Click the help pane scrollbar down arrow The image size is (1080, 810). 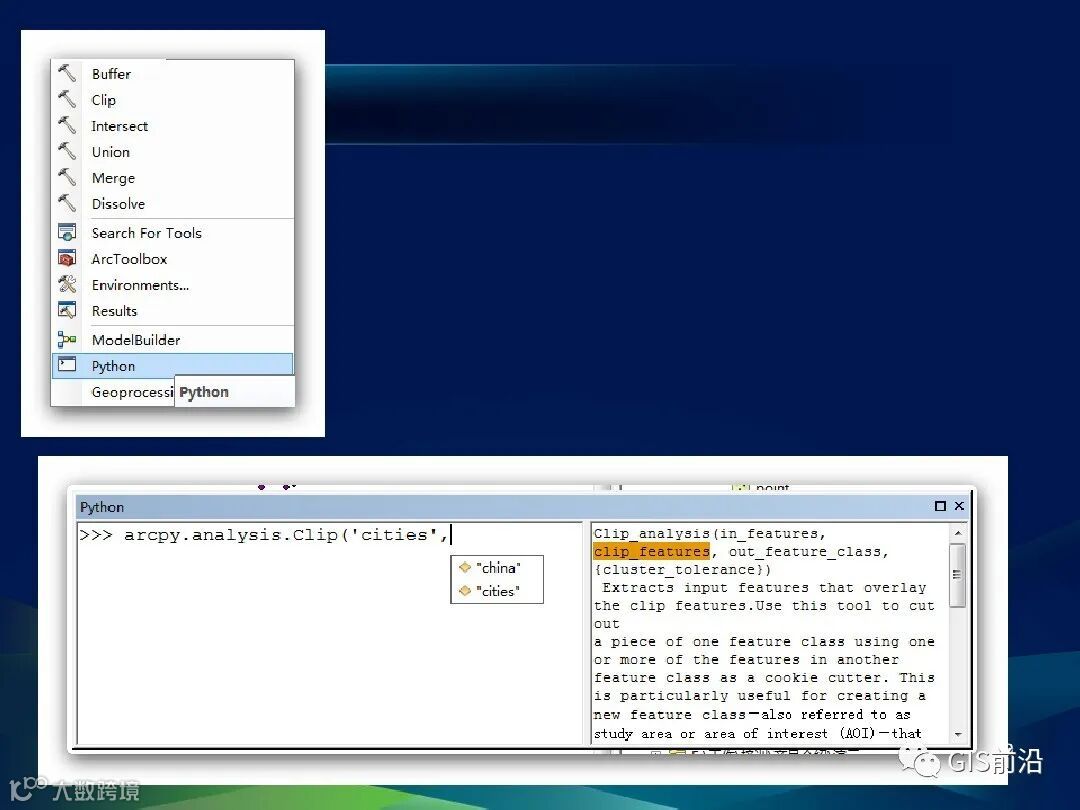coord(957,735)
